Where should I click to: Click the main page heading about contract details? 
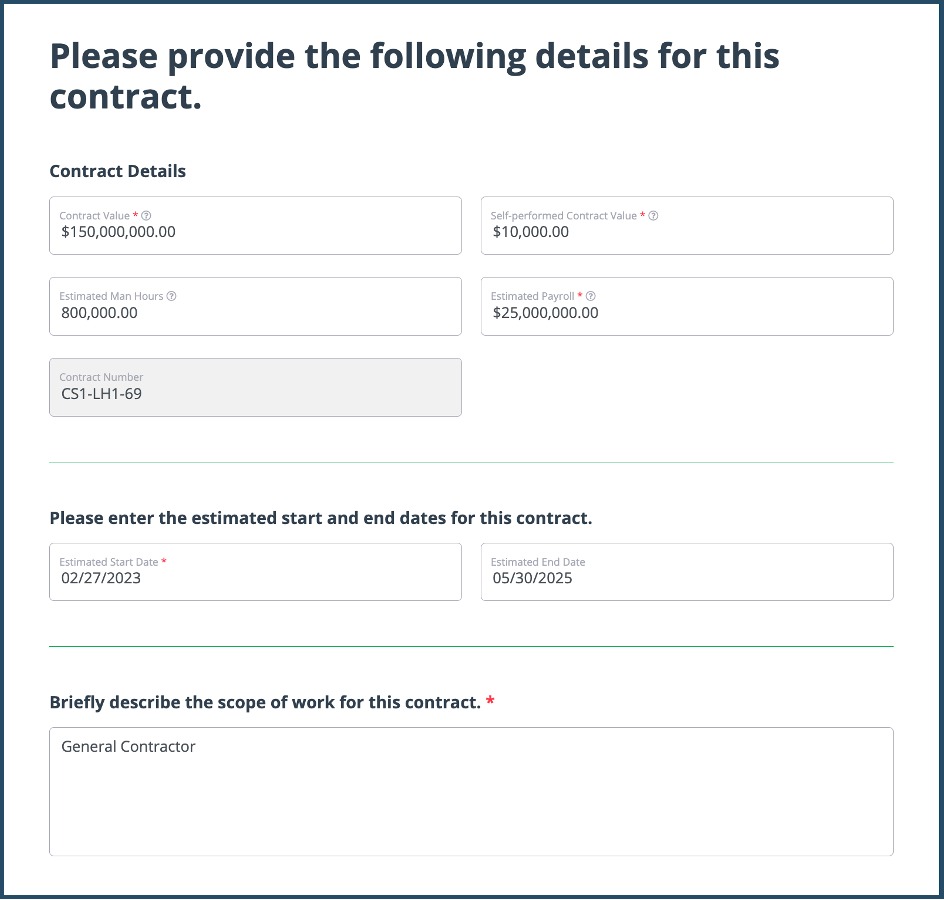point(414,76)
